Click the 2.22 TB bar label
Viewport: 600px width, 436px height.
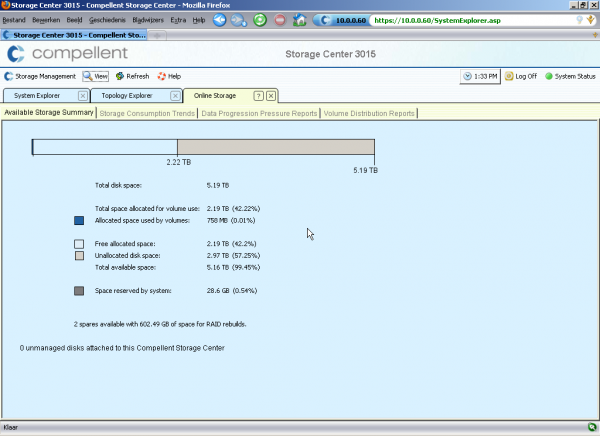[x=179, y=162]
